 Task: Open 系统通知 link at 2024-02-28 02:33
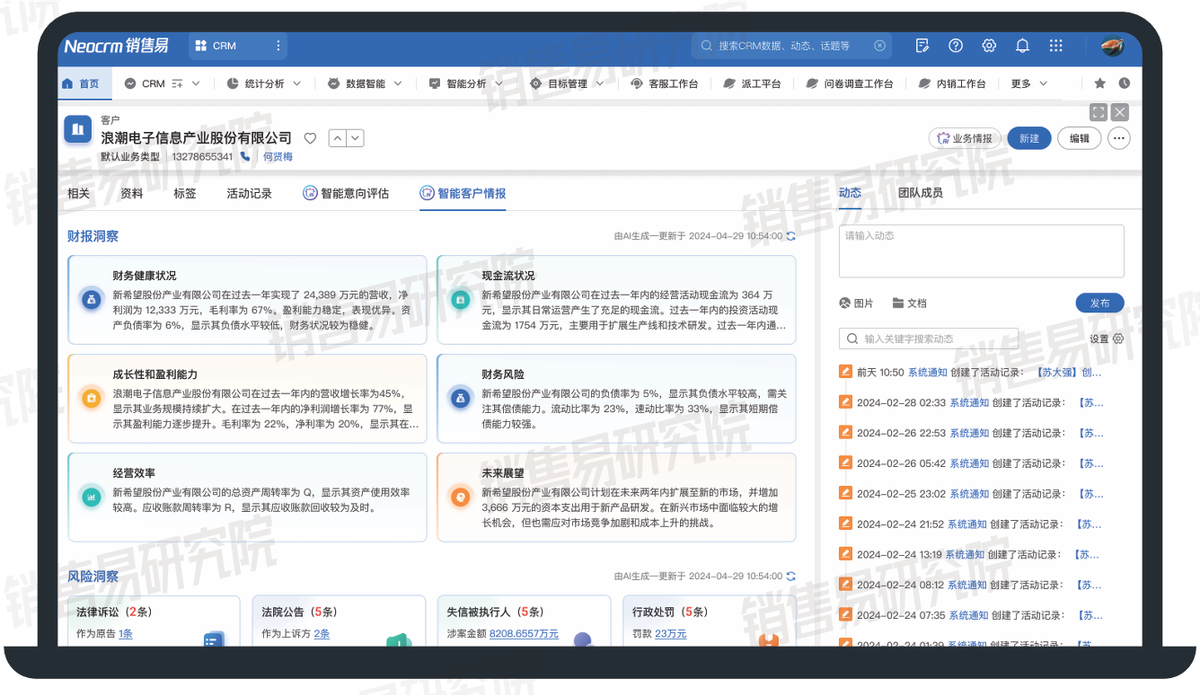969,402
